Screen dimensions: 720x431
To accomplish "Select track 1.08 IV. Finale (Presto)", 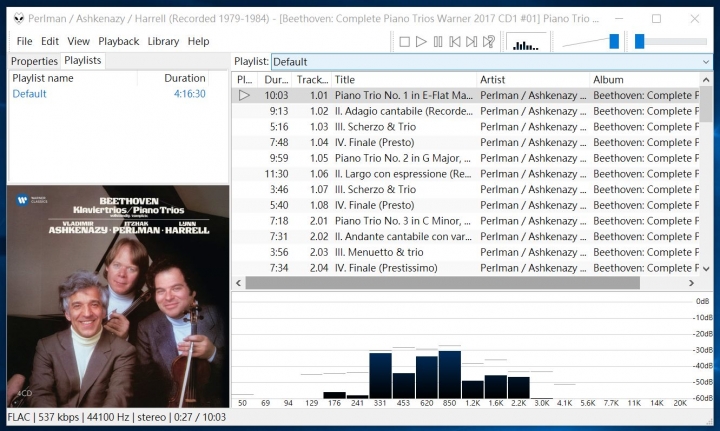I will [466, 205].
